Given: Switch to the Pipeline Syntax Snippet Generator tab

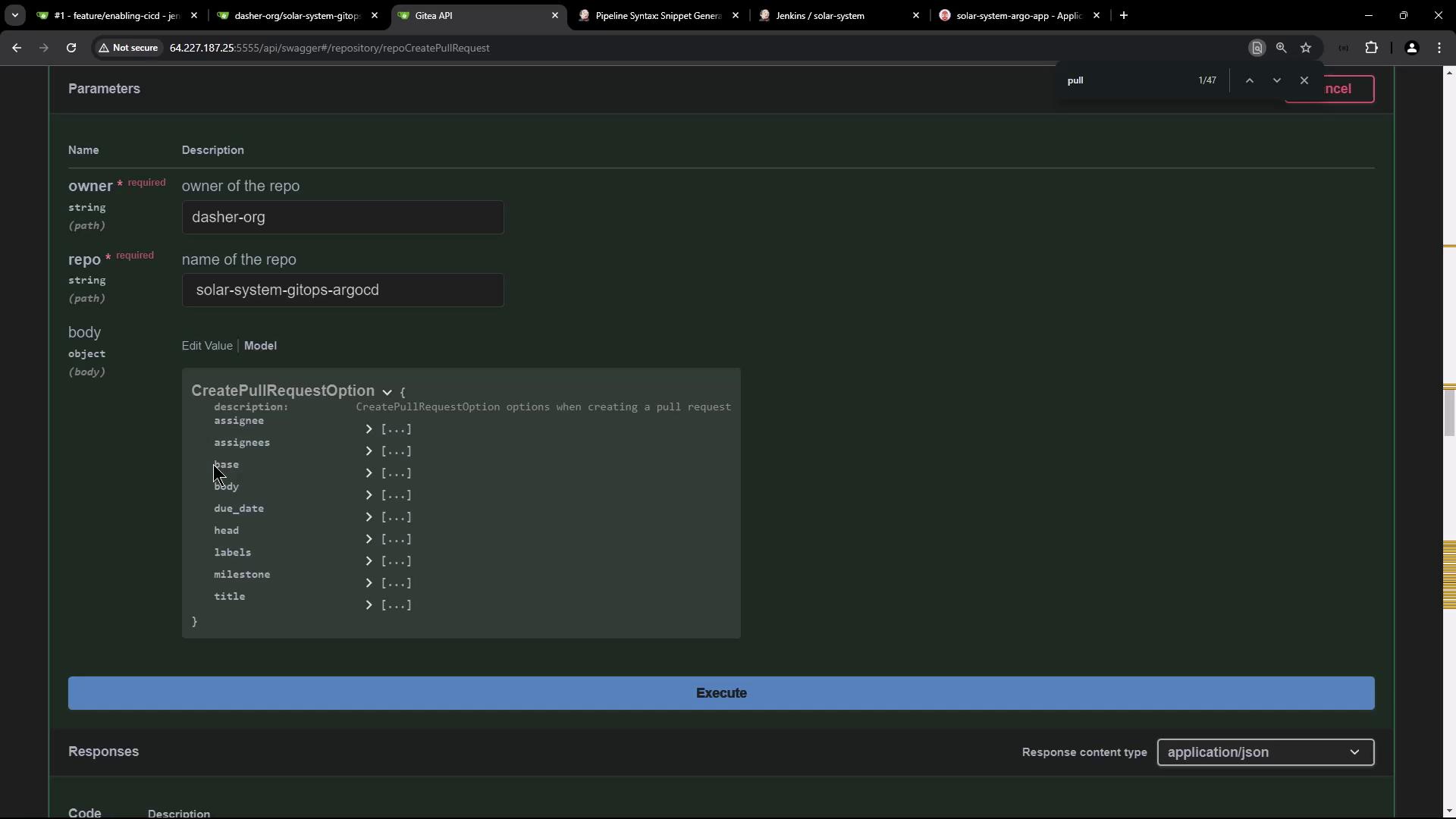Looking at the screenshot, I should (x=657, y=15).
